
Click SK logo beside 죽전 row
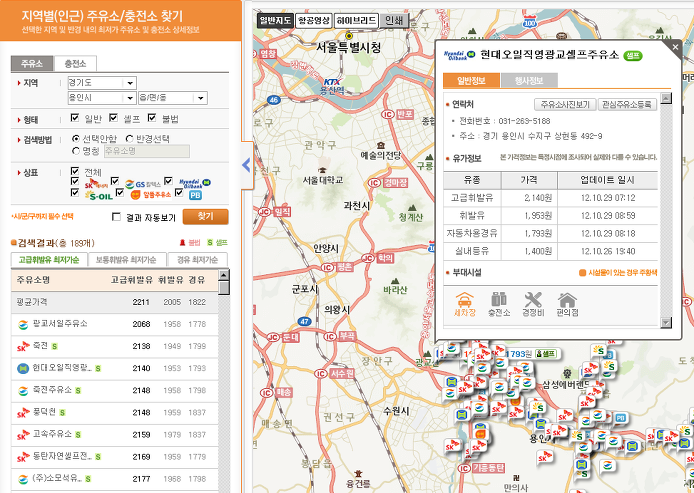click(23, 347)
